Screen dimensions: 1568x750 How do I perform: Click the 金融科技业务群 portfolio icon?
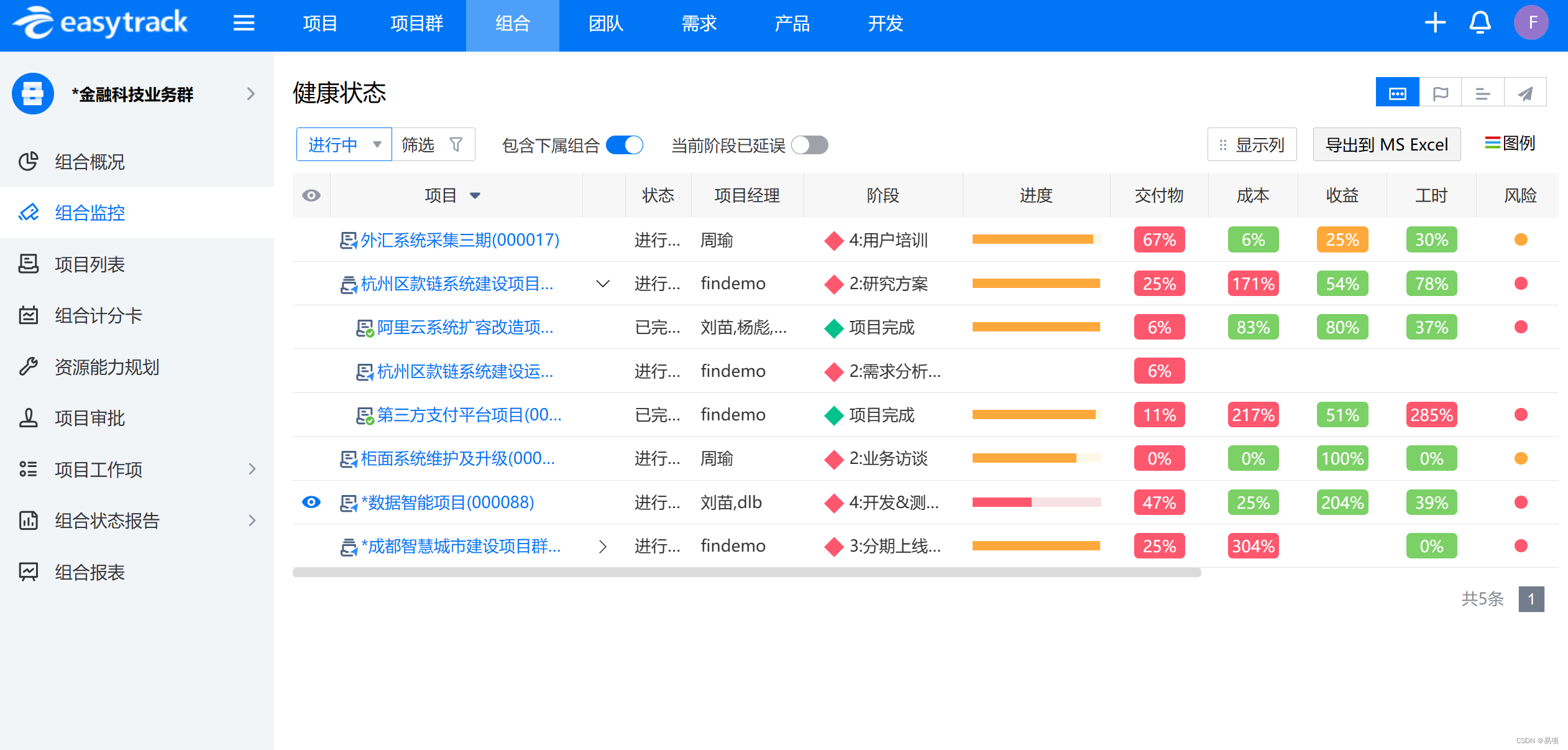tap(33, 94)
